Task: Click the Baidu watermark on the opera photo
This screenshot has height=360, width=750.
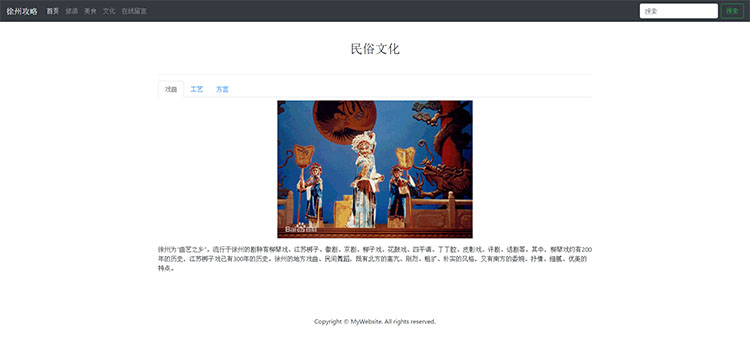Action: (301, 229)
